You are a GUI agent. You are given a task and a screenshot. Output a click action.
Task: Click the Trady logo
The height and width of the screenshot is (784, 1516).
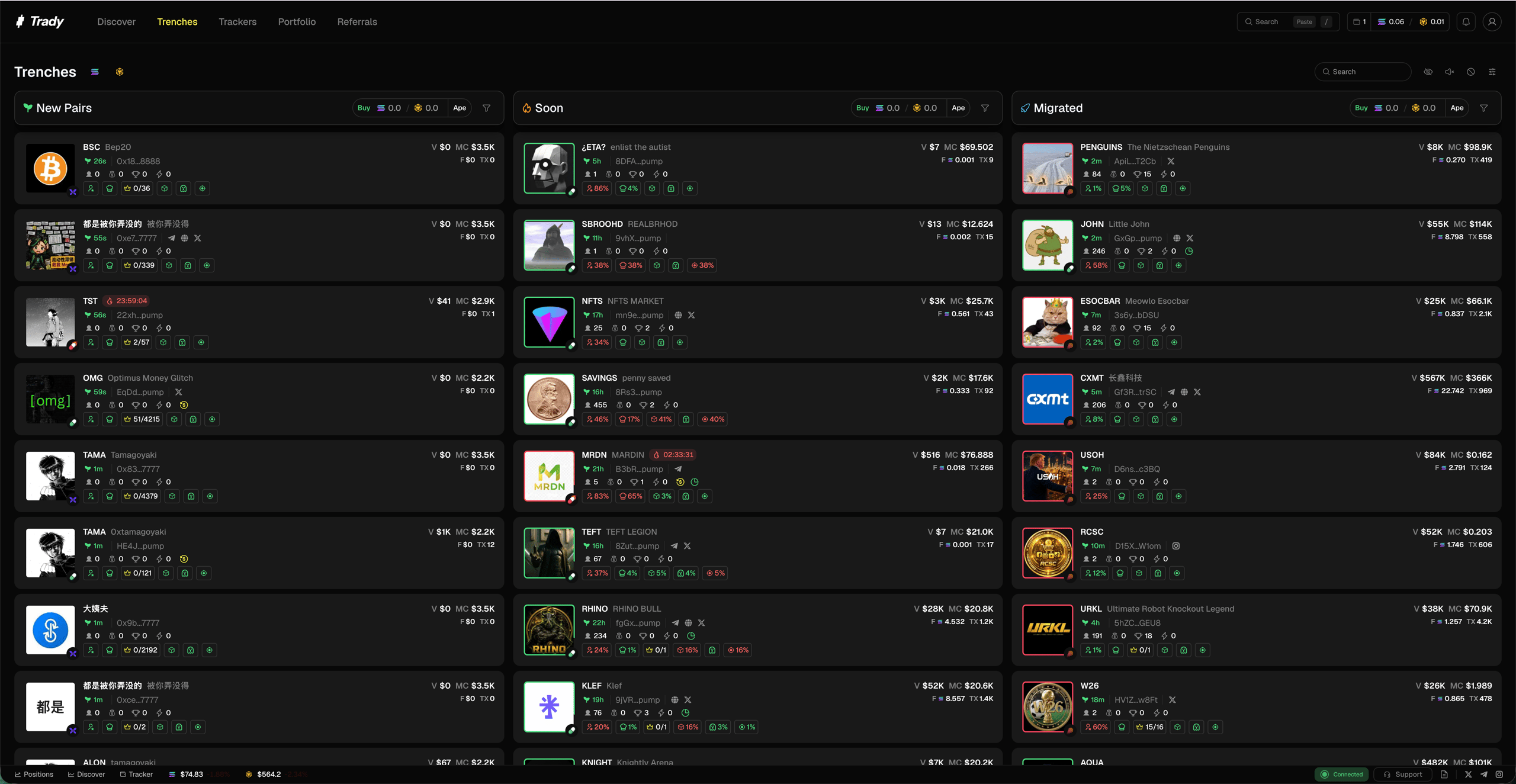(40, 21)
